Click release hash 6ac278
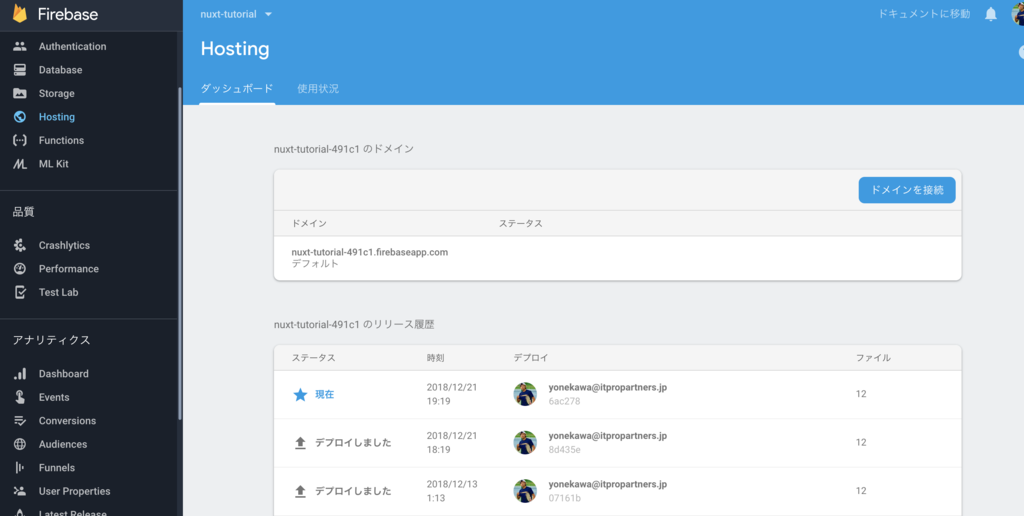Viewport: 1024px width, 516px height. [x=564, y=402]
